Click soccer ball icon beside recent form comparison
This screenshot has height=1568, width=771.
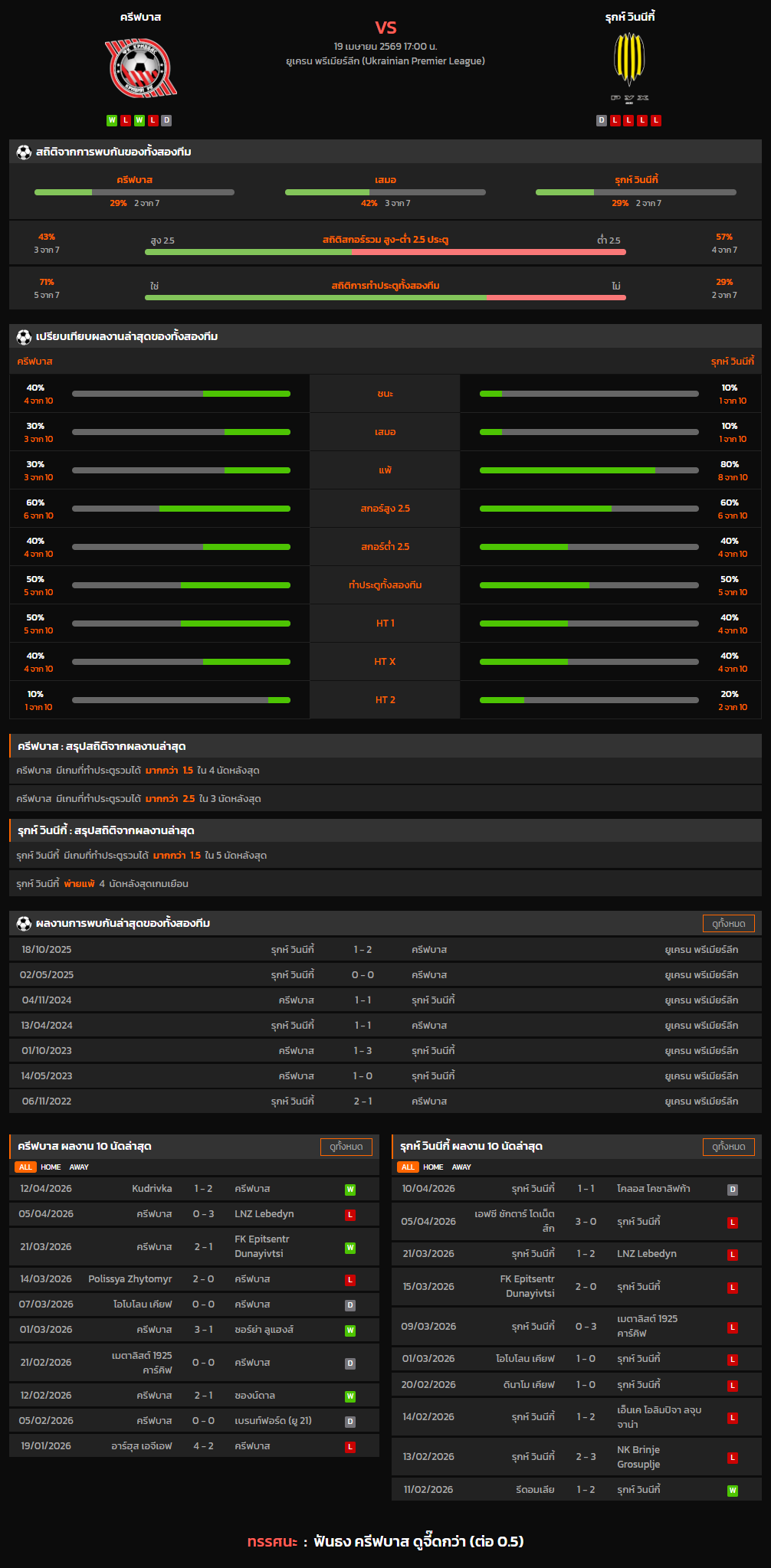[x=24, y=337]
